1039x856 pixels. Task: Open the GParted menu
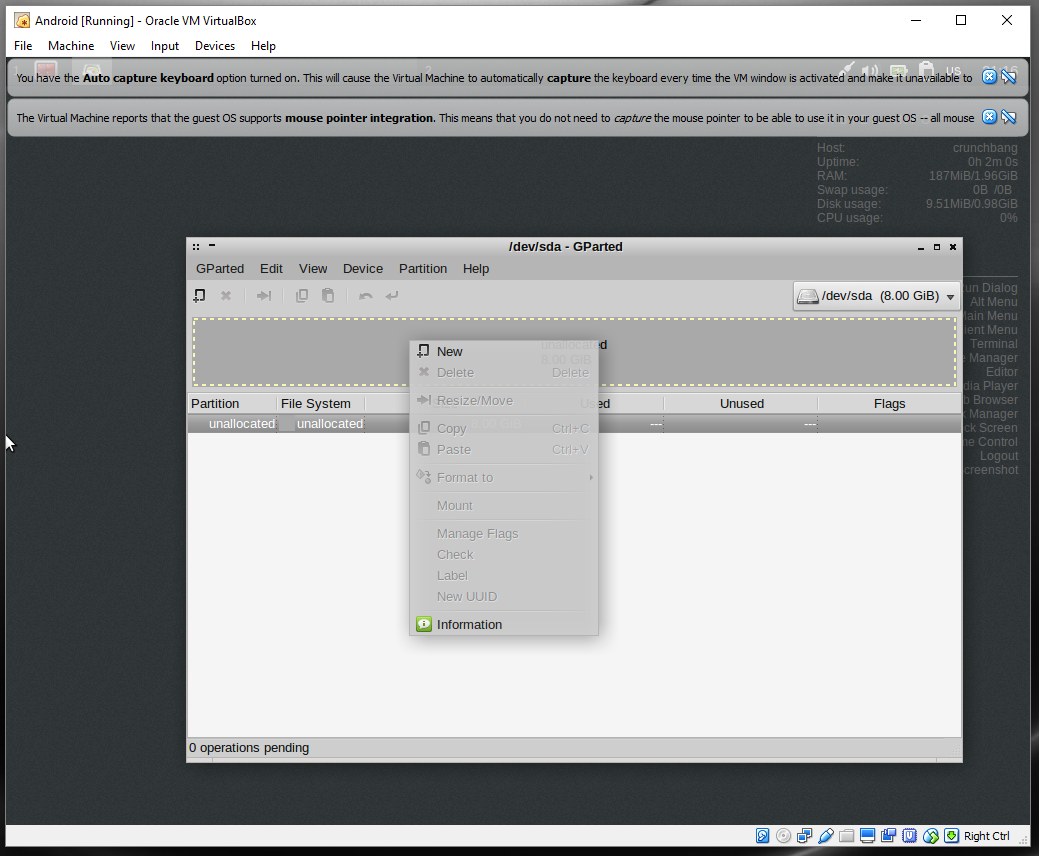(220, 268)
